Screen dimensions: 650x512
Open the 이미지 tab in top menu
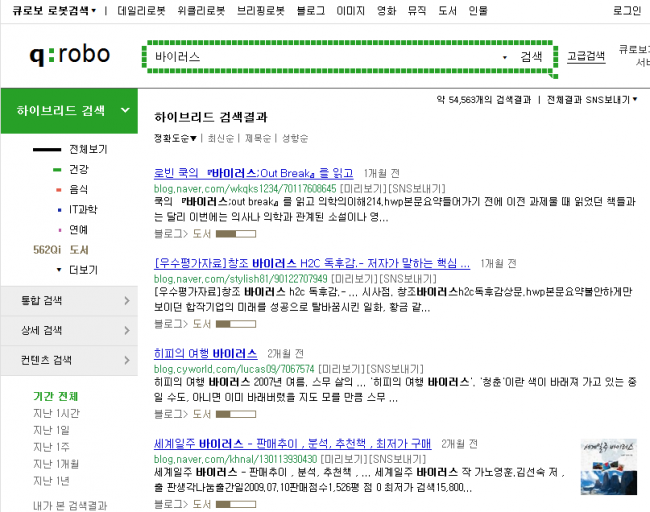click(350, 10)
